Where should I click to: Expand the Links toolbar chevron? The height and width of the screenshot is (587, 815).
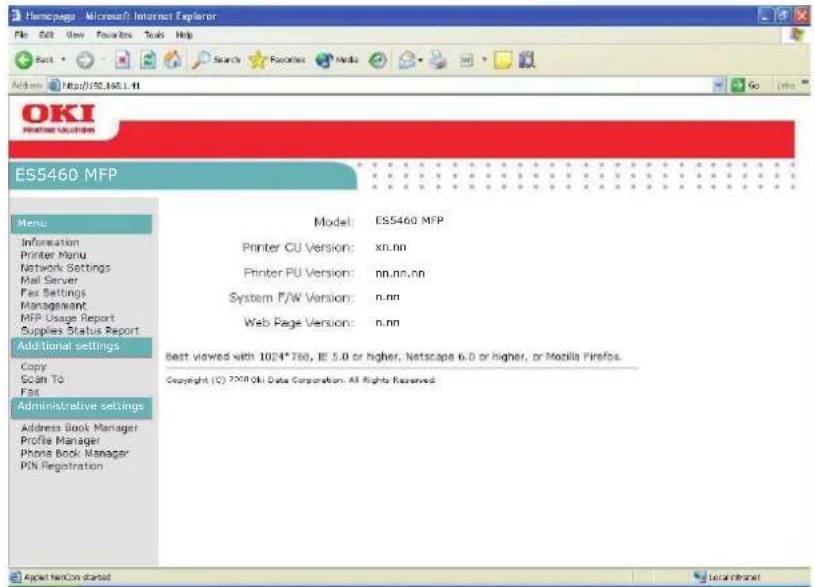[805, 83]
